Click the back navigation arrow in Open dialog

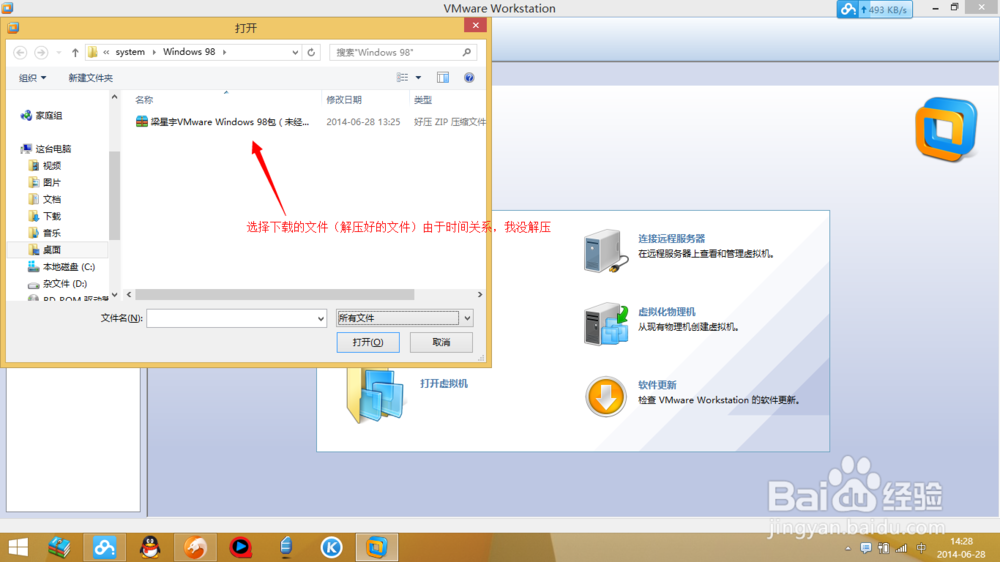[20, 52]
